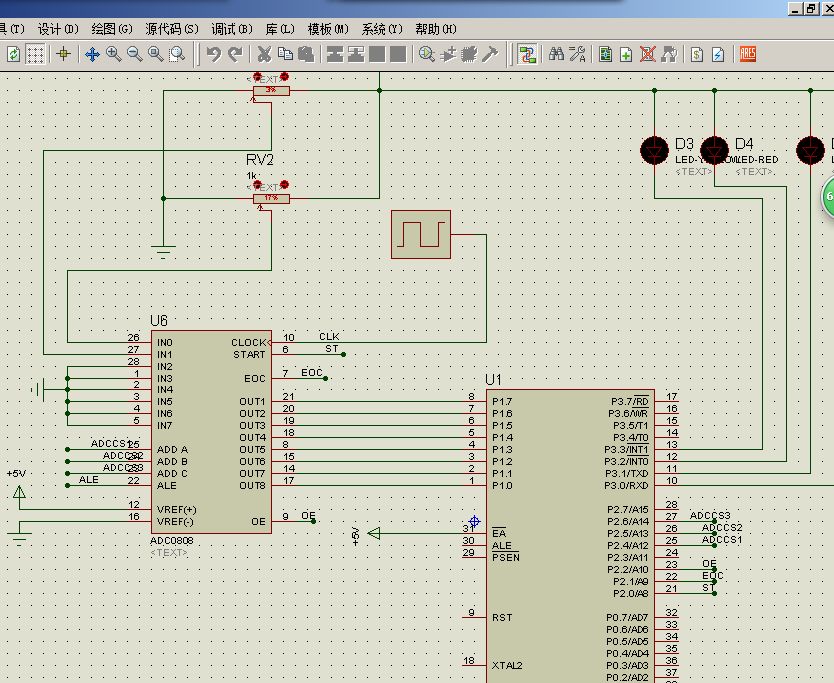
Task: Click the CLK net label
Action: coord(329,336)
